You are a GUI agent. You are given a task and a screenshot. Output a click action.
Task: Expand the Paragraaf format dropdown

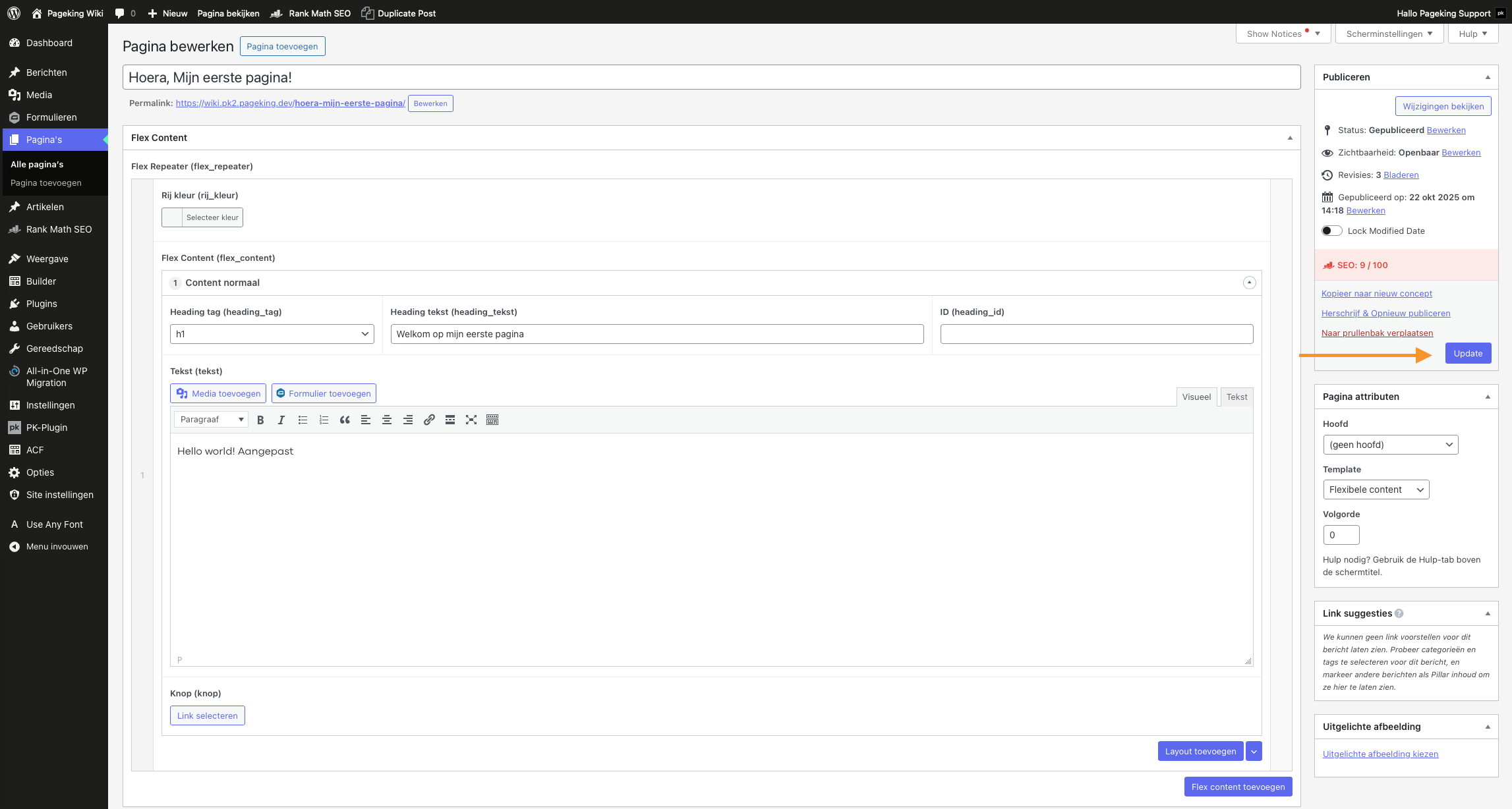click(211, 420)
